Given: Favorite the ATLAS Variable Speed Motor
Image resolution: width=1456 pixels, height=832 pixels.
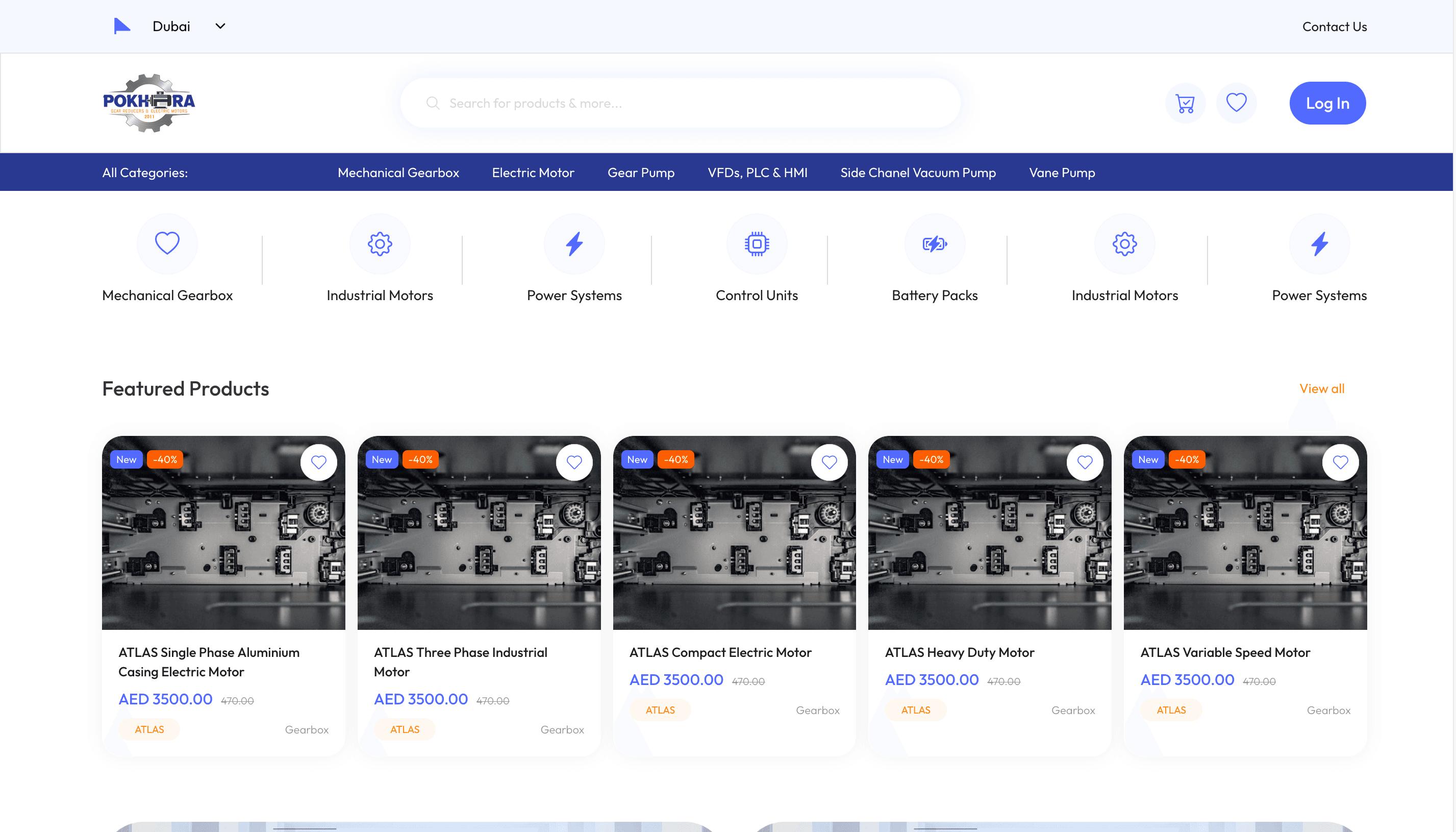Looking at the screenshot, I should [x=1340, y=462].
